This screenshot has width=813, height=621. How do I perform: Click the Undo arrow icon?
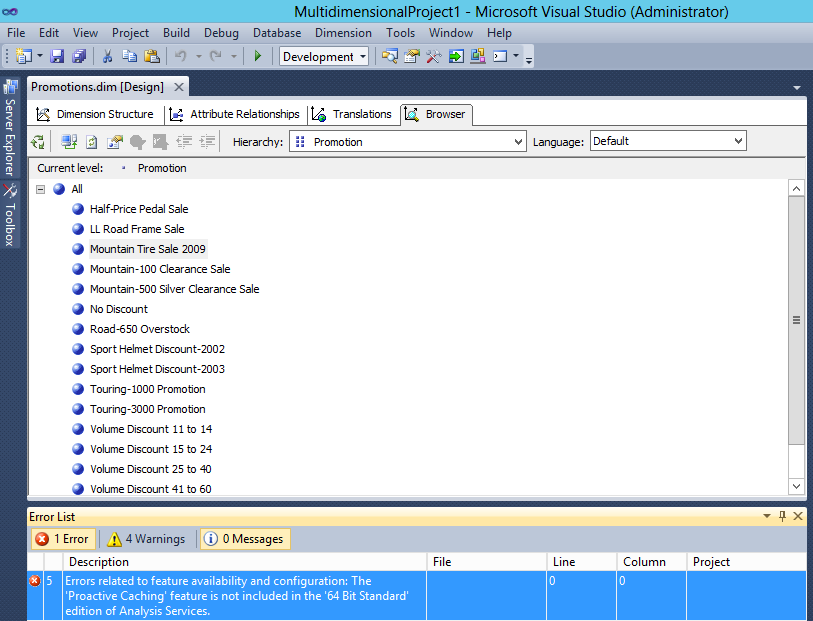180,56
